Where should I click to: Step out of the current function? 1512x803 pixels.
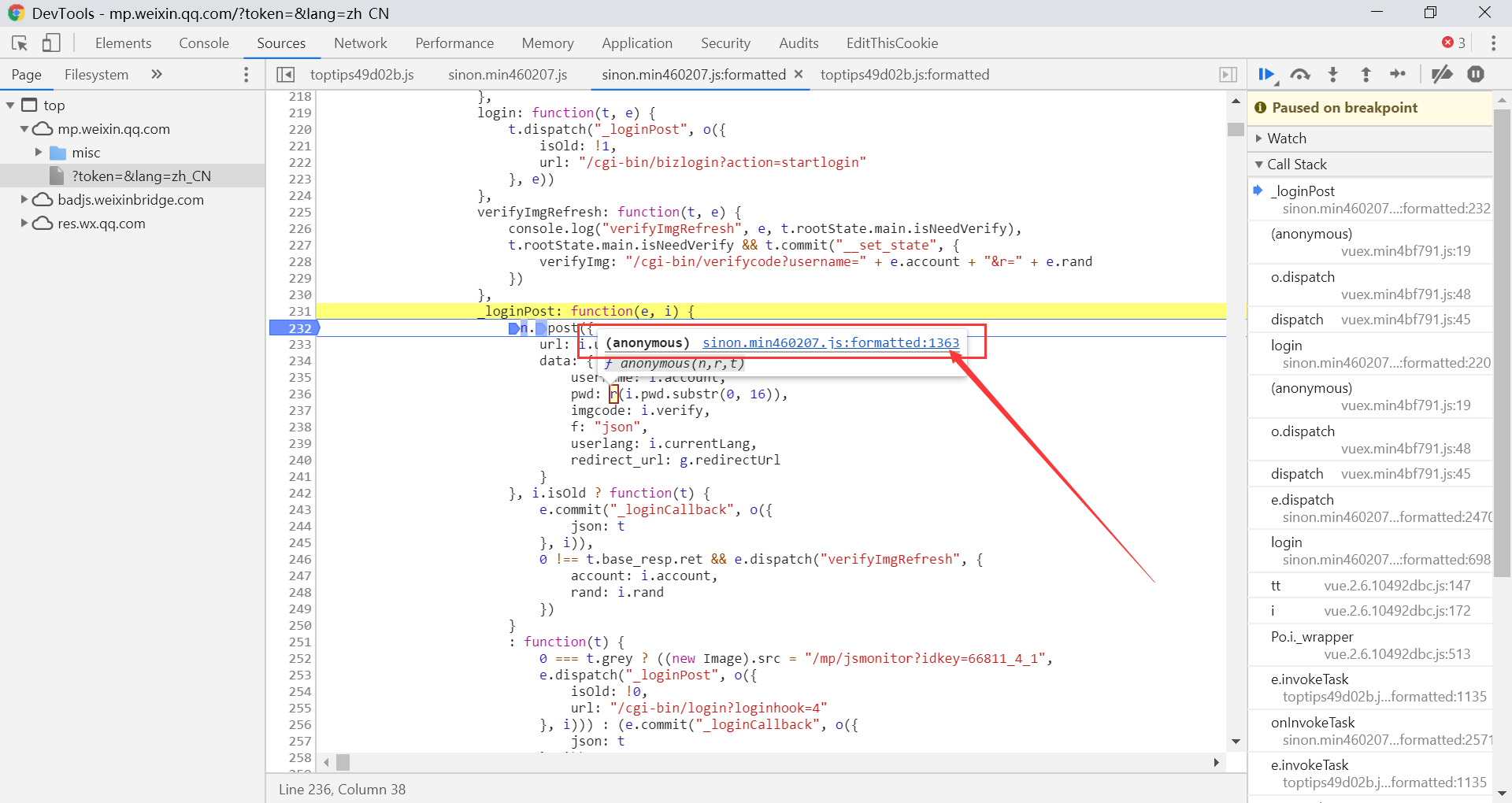(1366, 75)
